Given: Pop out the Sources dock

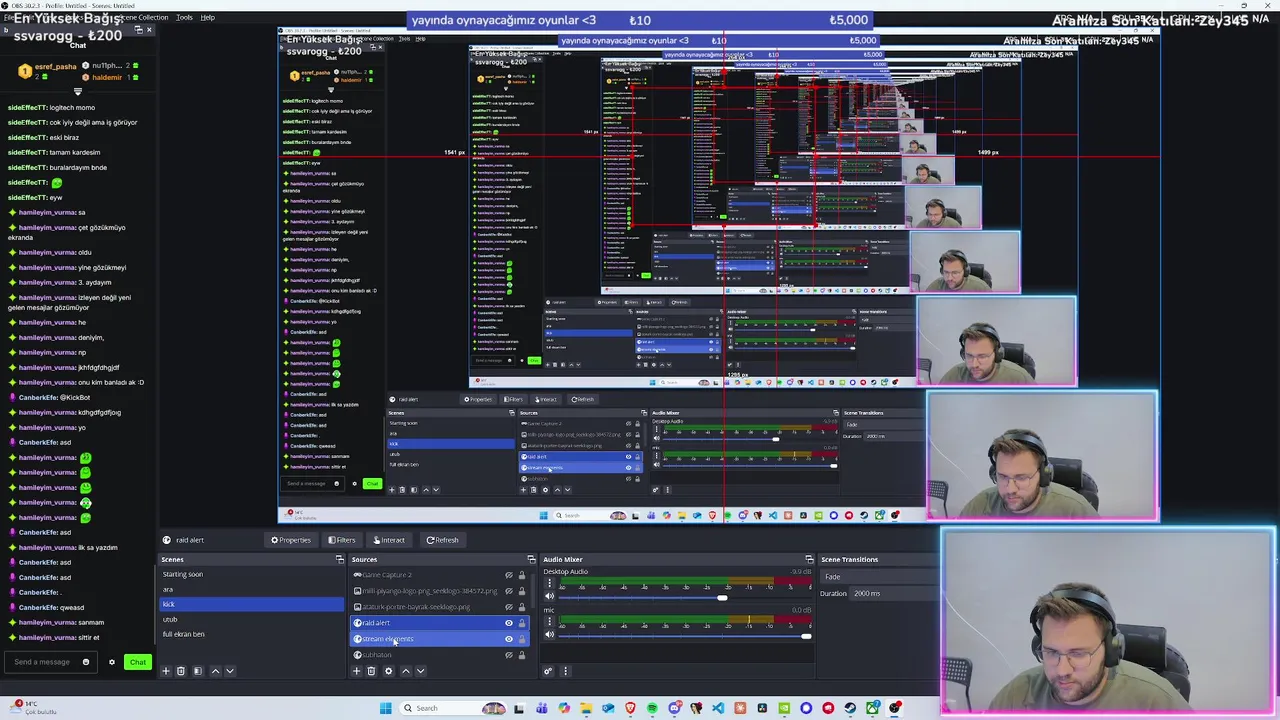Looking at the screenshot, I should [531, 559].
